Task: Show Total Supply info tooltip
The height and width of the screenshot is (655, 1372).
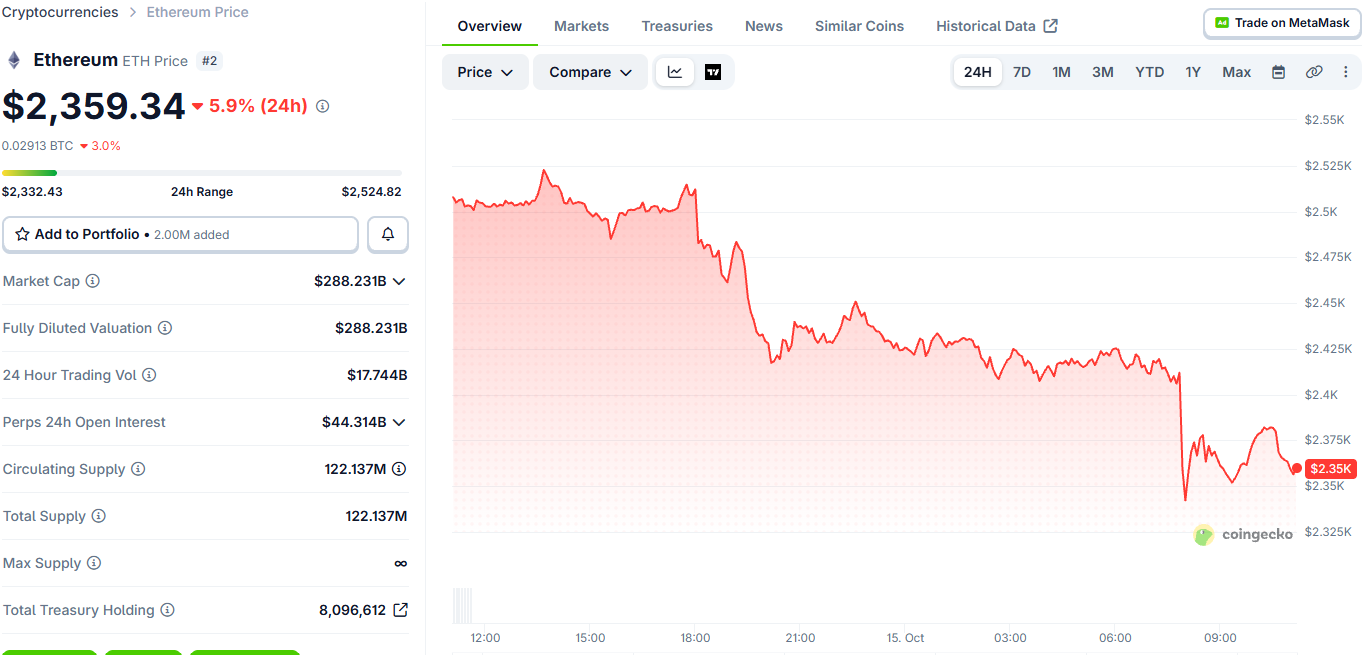Action: 98,516
